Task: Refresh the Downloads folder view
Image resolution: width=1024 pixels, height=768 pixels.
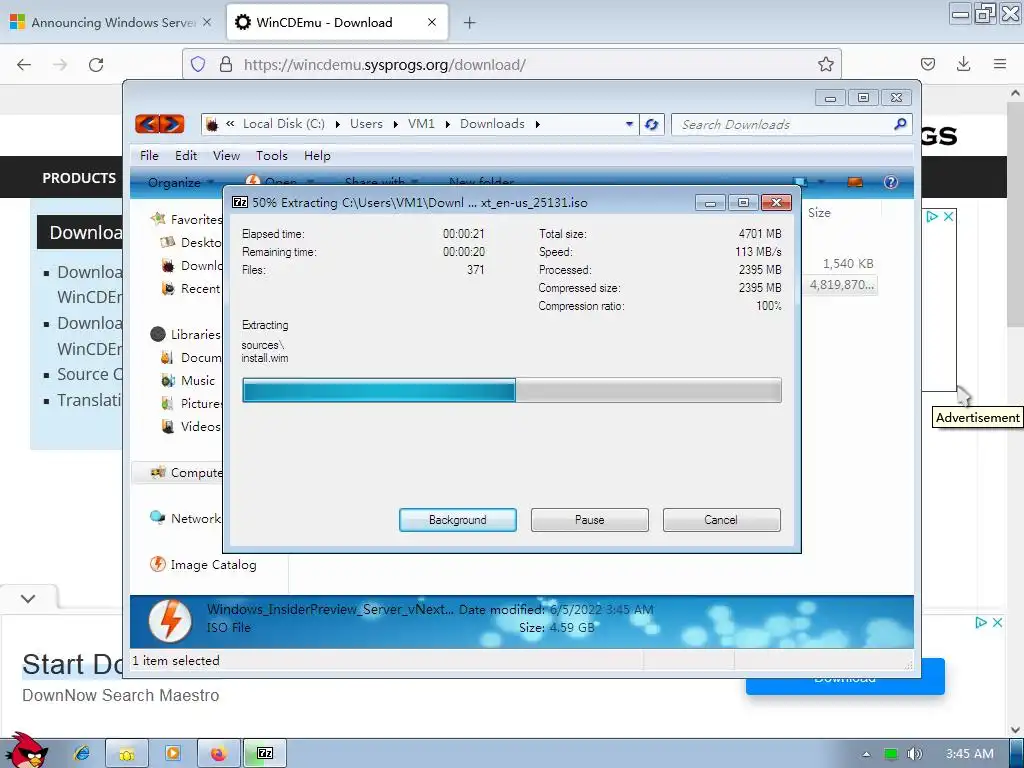Action: coord(652,124)
